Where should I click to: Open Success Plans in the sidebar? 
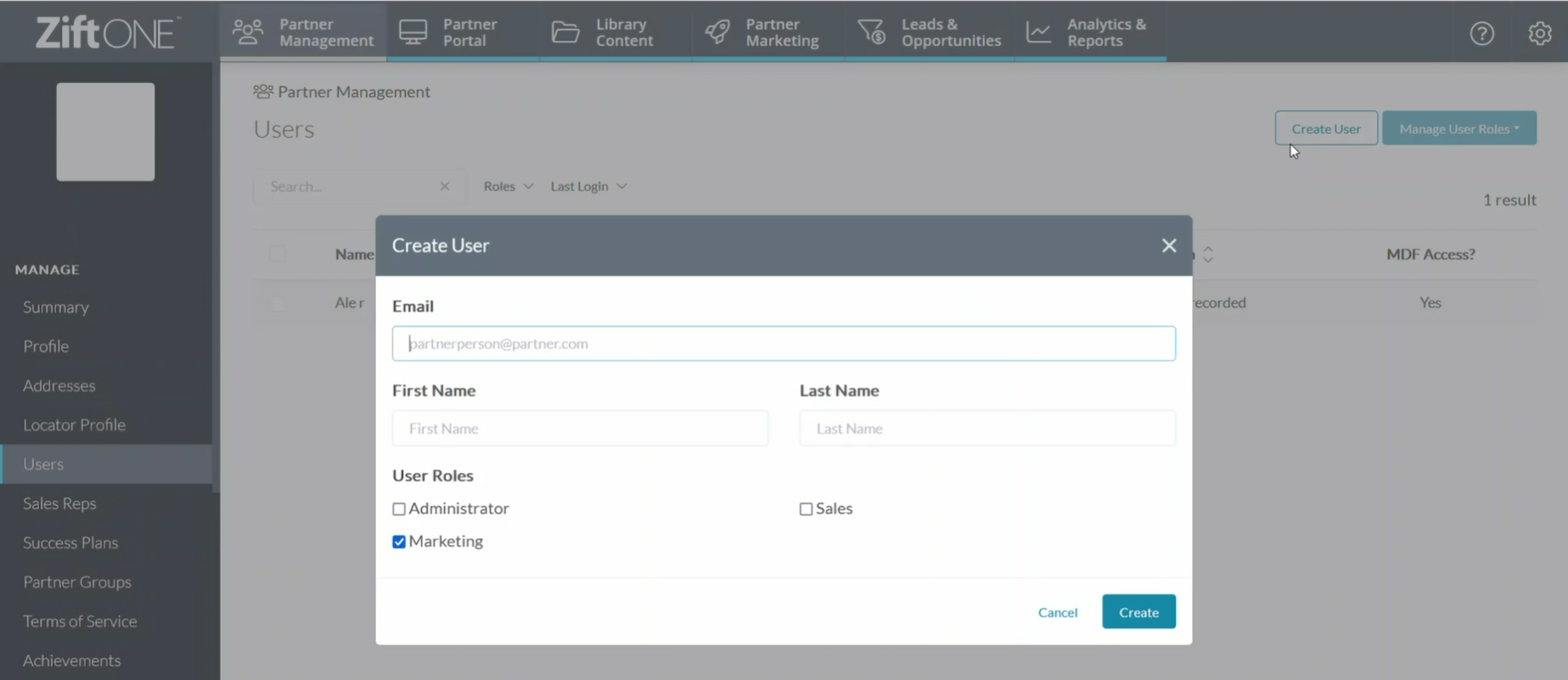(70, 542)
